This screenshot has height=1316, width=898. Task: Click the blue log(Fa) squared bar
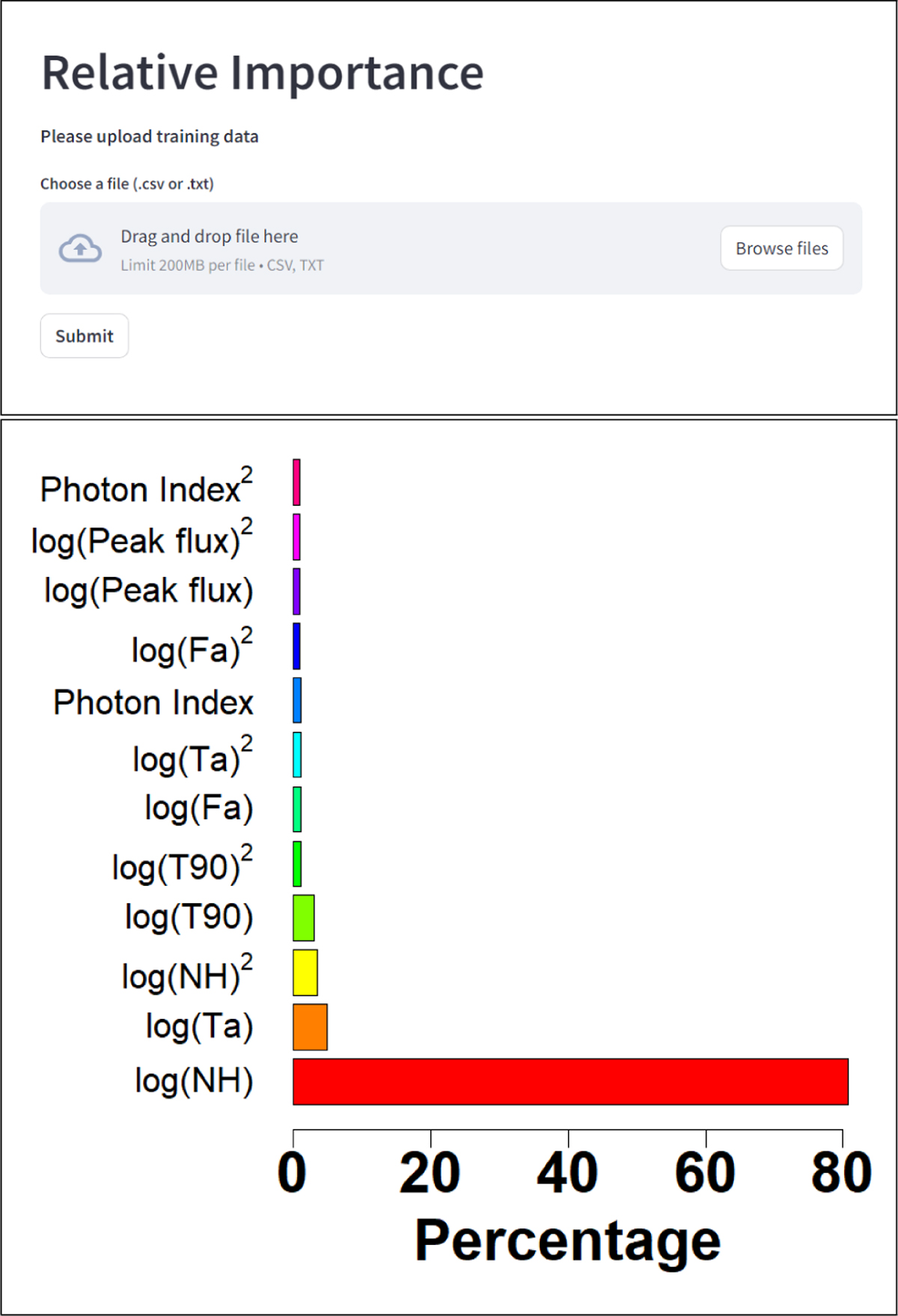tap(297, 646)
